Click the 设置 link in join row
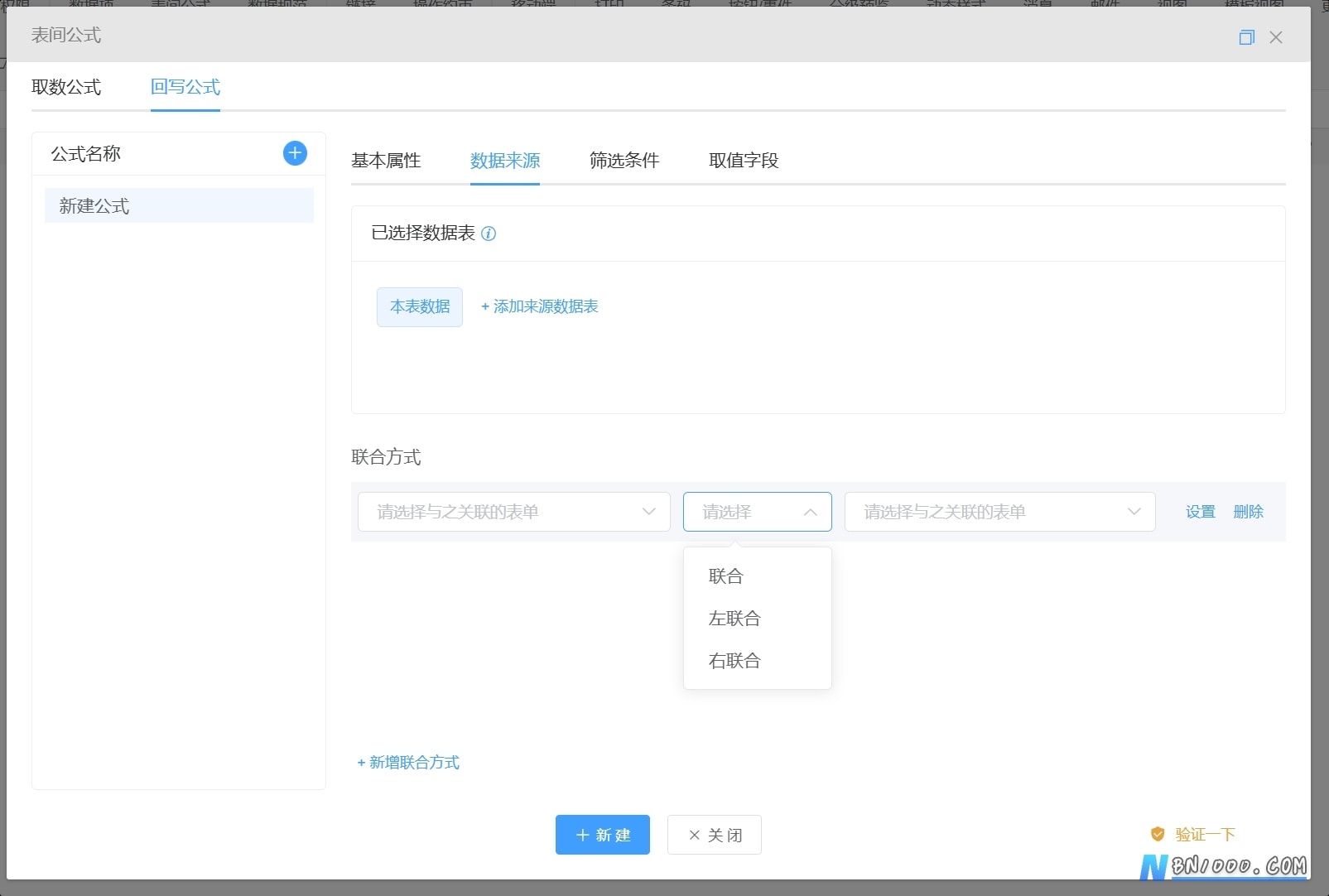 [1201, 512]
